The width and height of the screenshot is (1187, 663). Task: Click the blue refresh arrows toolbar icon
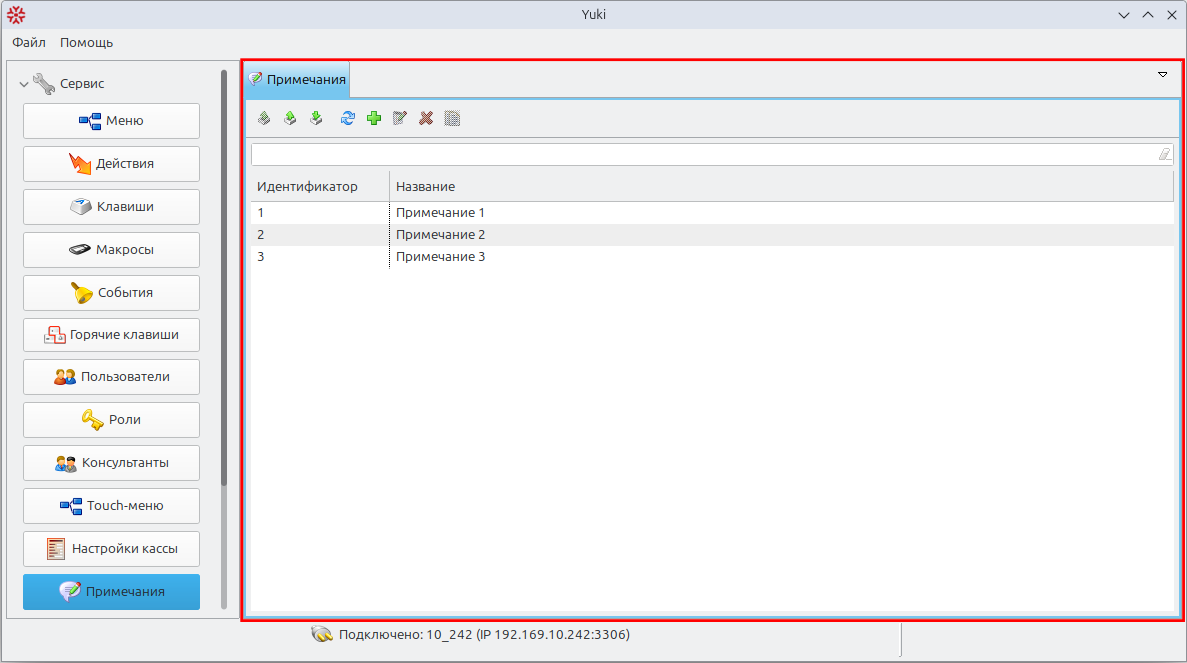pyautogui.click(x=347, y=118)
